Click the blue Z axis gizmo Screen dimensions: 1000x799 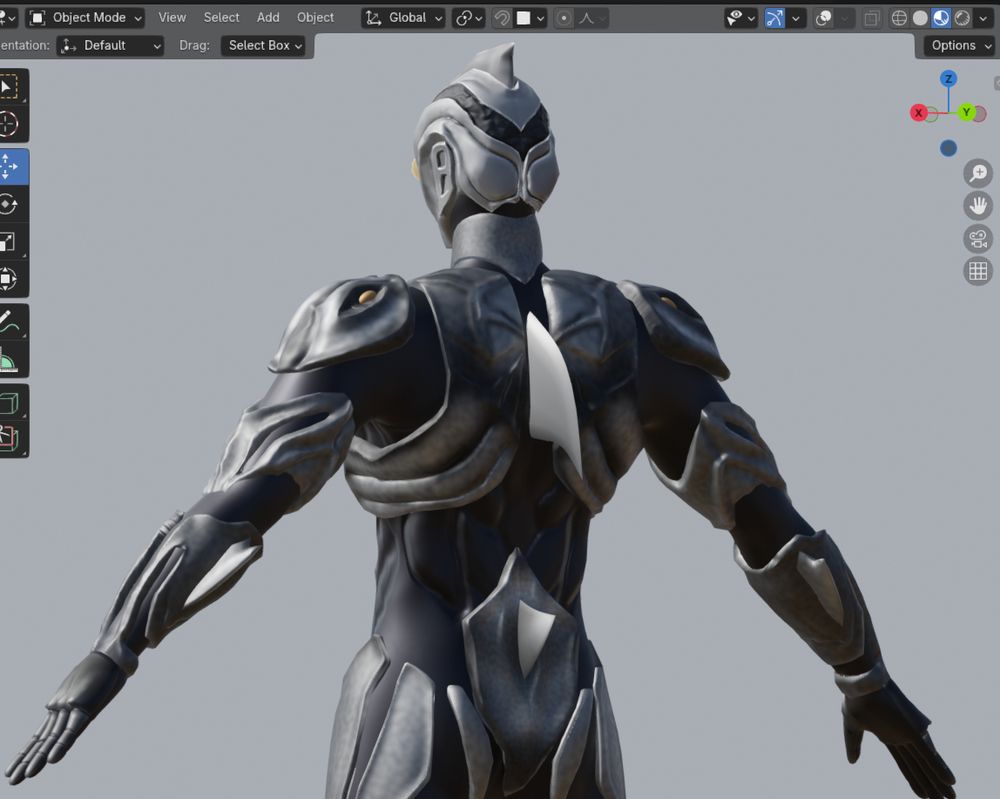tap(948, 78)
